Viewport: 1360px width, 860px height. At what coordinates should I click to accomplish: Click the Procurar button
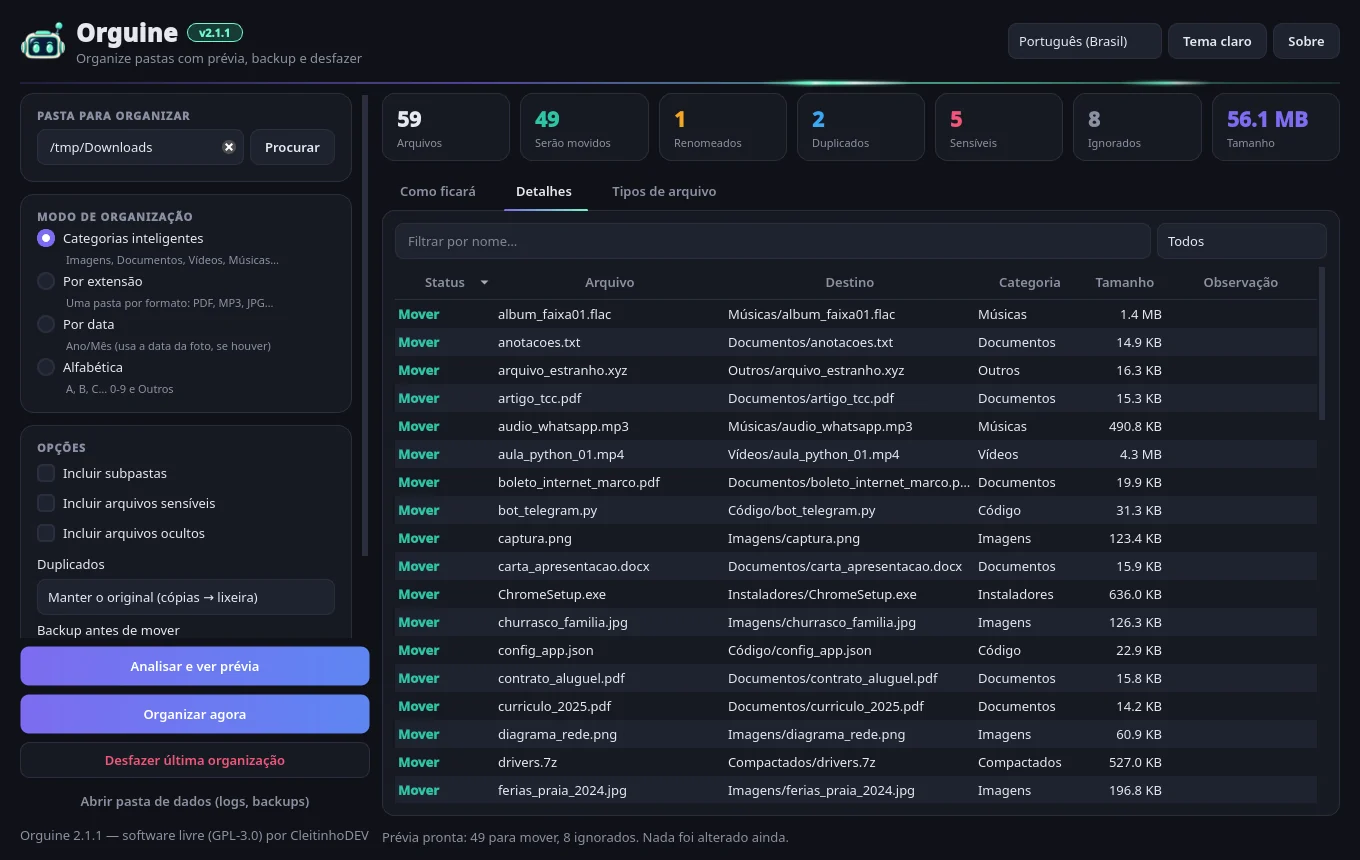pos(292,147)
